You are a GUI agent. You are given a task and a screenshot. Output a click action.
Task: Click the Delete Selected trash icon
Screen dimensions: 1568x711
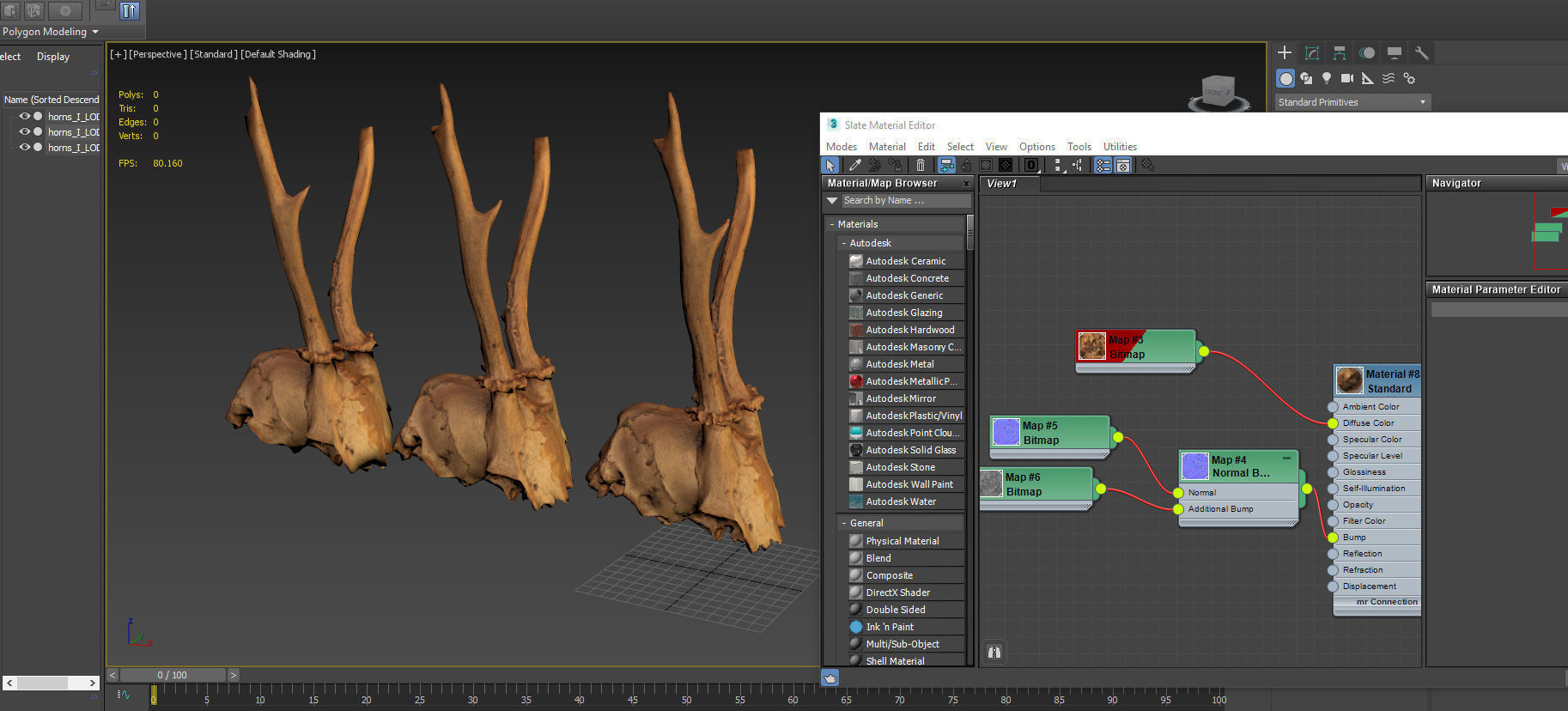(x=921, y=165)
